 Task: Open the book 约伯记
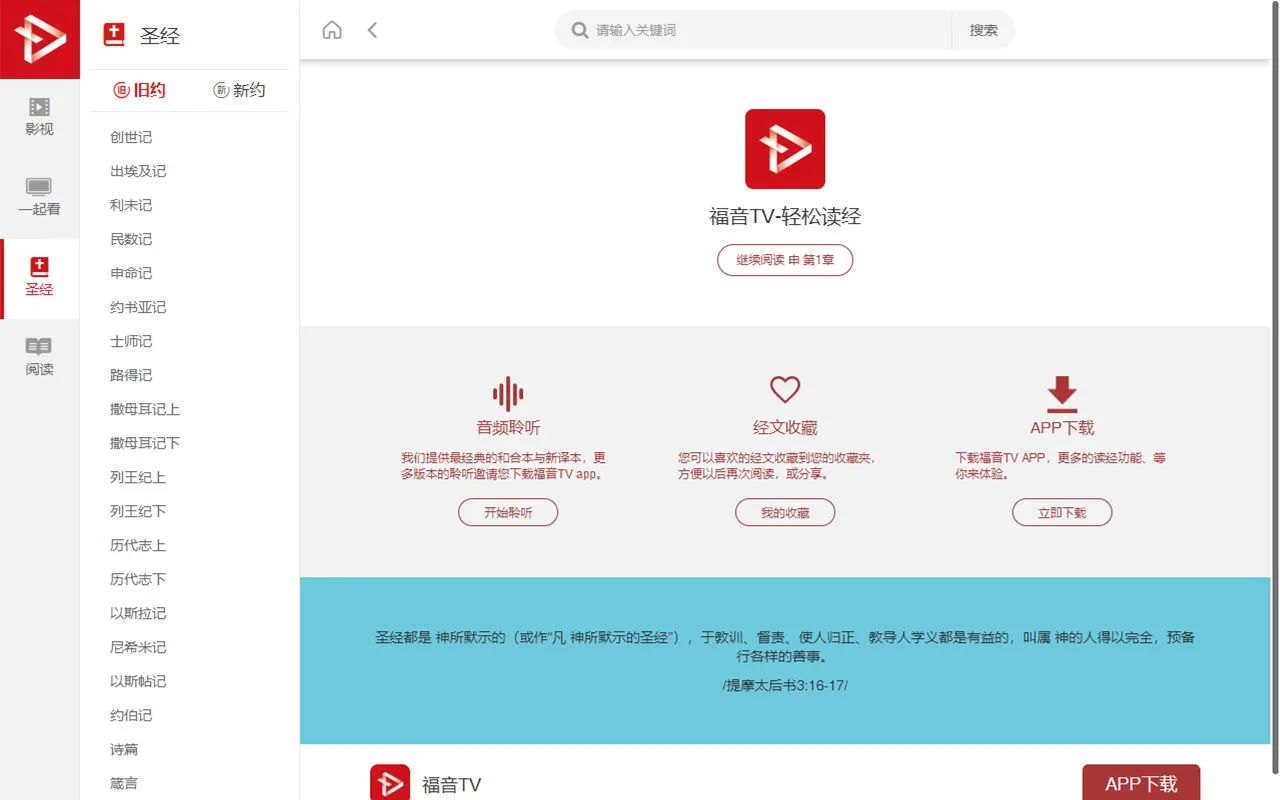pos(131,715)
